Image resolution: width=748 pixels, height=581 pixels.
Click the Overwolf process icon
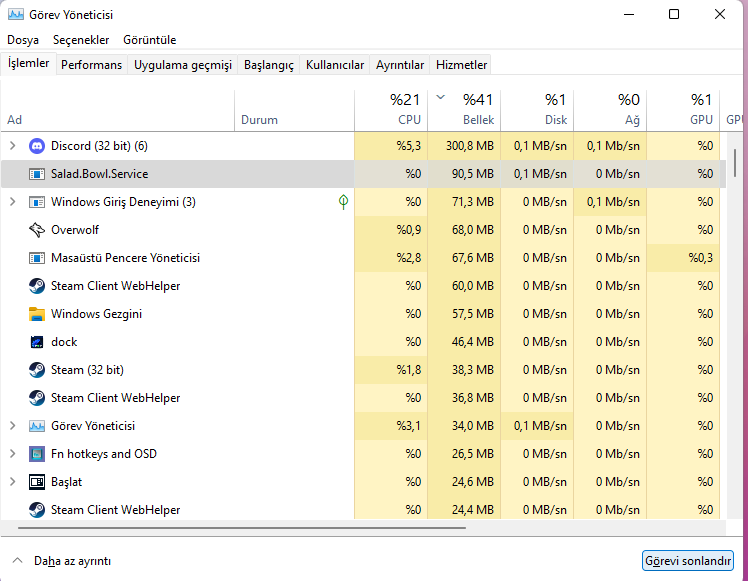coord(38,230)
